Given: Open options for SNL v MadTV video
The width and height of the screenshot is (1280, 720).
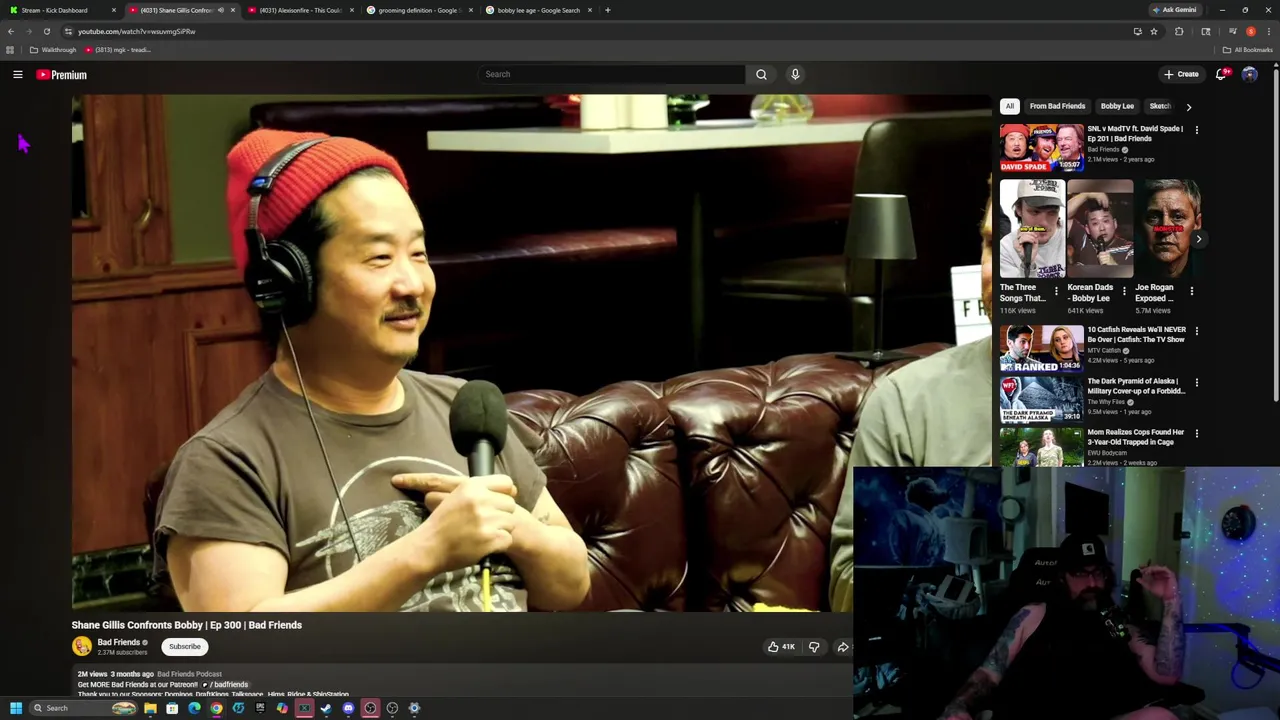Looking at the screenshot, I should pos(1196,129).
